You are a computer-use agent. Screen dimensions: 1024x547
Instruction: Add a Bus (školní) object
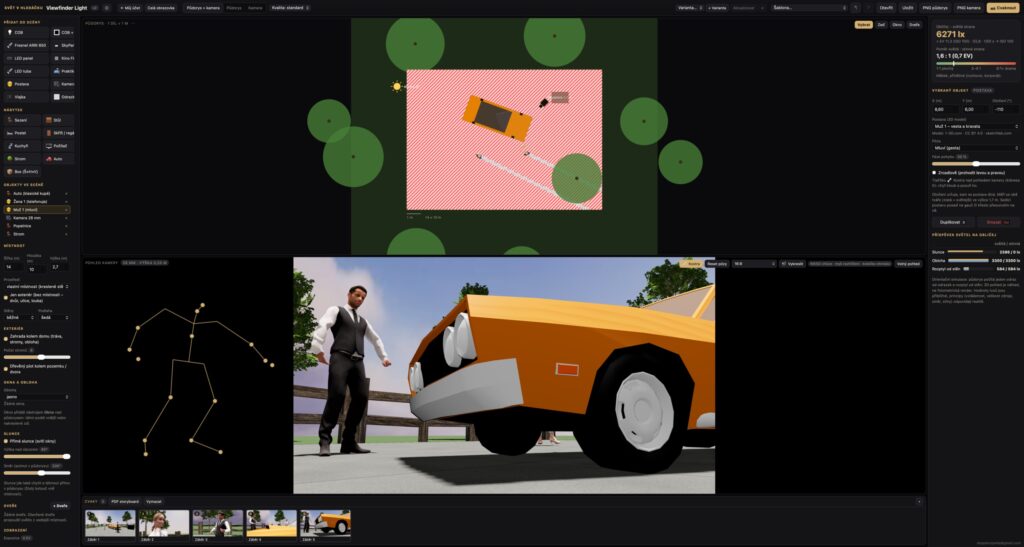pyautogui.click(x=22, y=172)
